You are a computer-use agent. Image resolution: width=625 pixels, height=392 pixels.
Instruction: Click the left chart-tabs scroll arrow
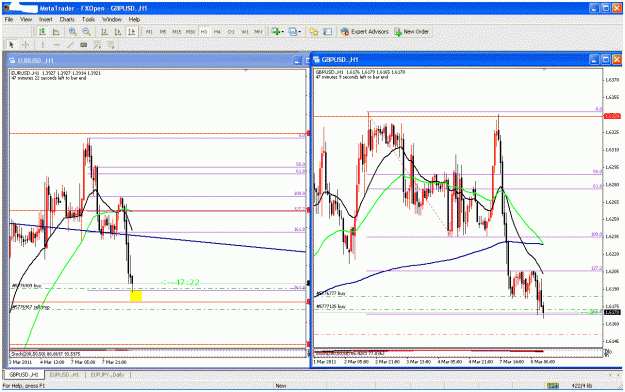[x=610, y=375]
